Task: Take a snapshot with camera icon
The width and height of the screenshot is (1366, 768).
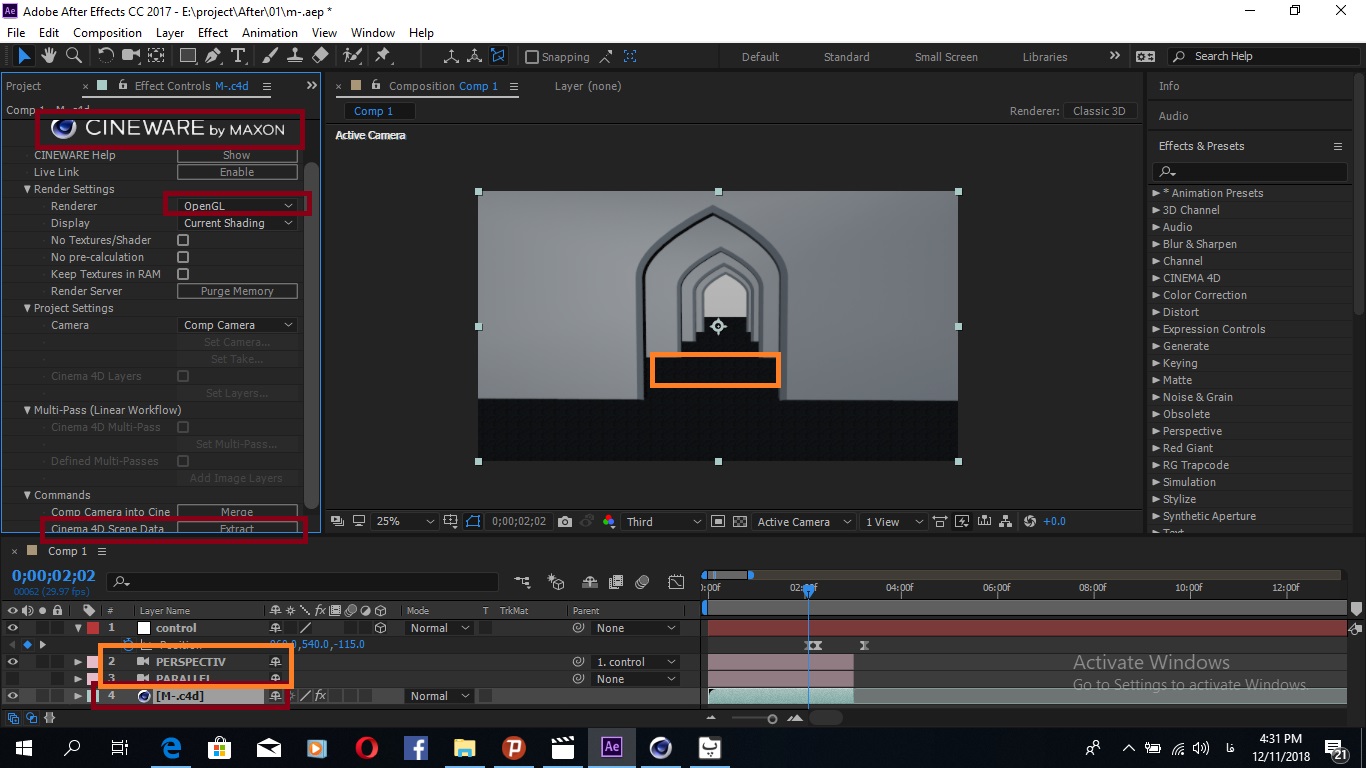Action: [565, 522]
